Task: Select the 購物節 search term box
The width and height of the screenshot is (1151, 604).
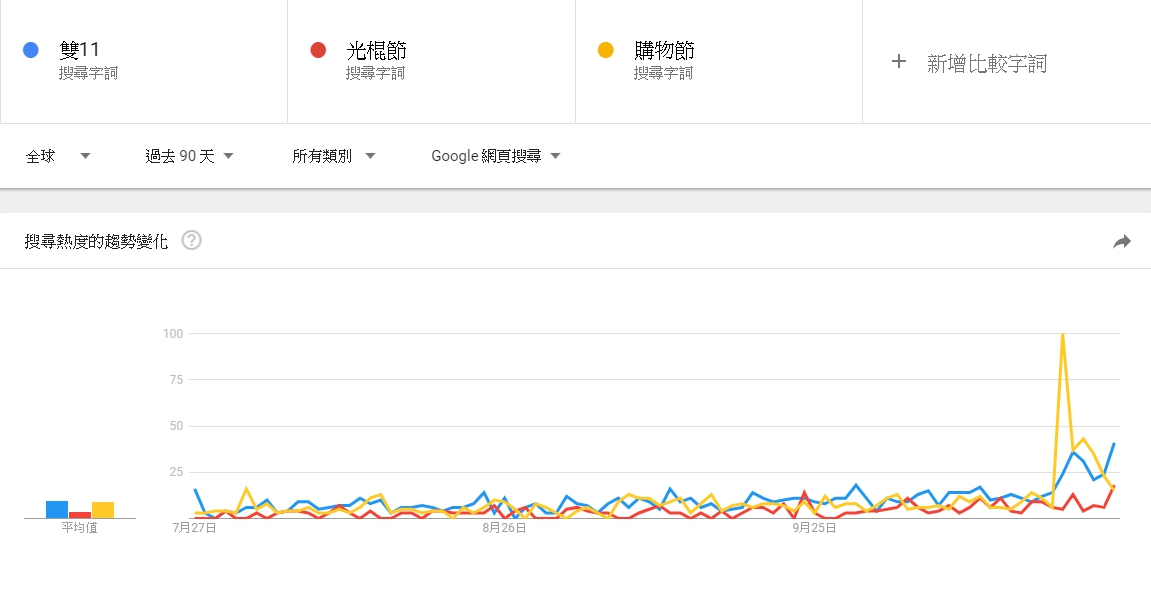Action: (718, 61)
